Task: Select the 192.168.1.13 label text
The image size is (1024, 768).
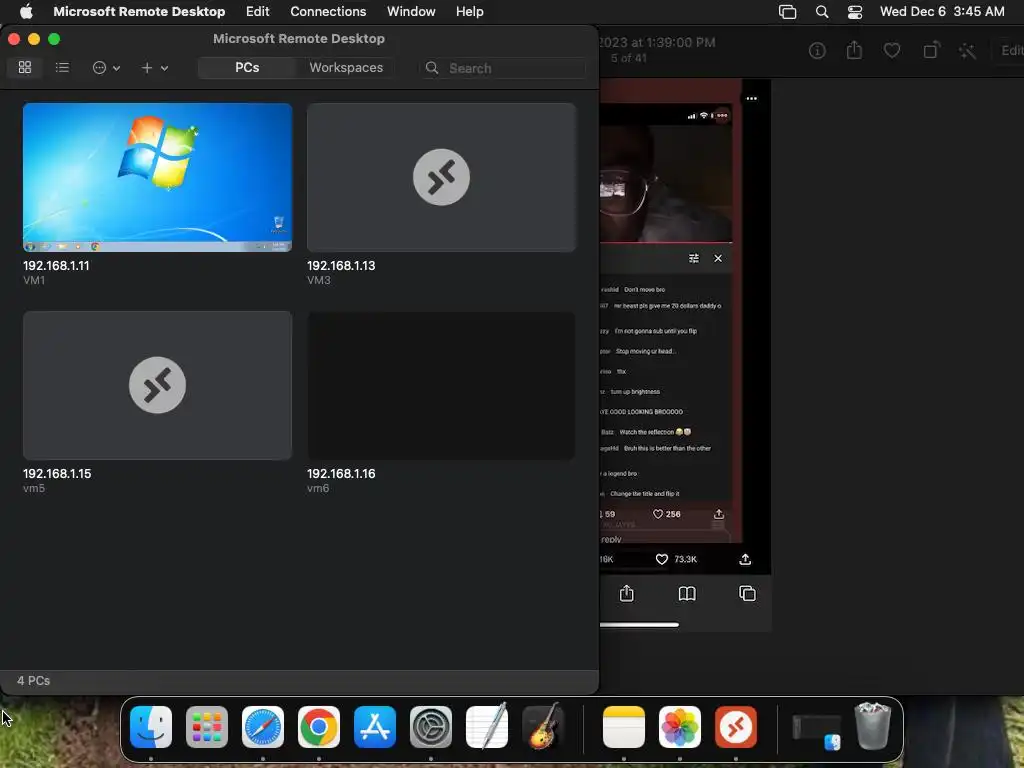Action: [341, 266]
